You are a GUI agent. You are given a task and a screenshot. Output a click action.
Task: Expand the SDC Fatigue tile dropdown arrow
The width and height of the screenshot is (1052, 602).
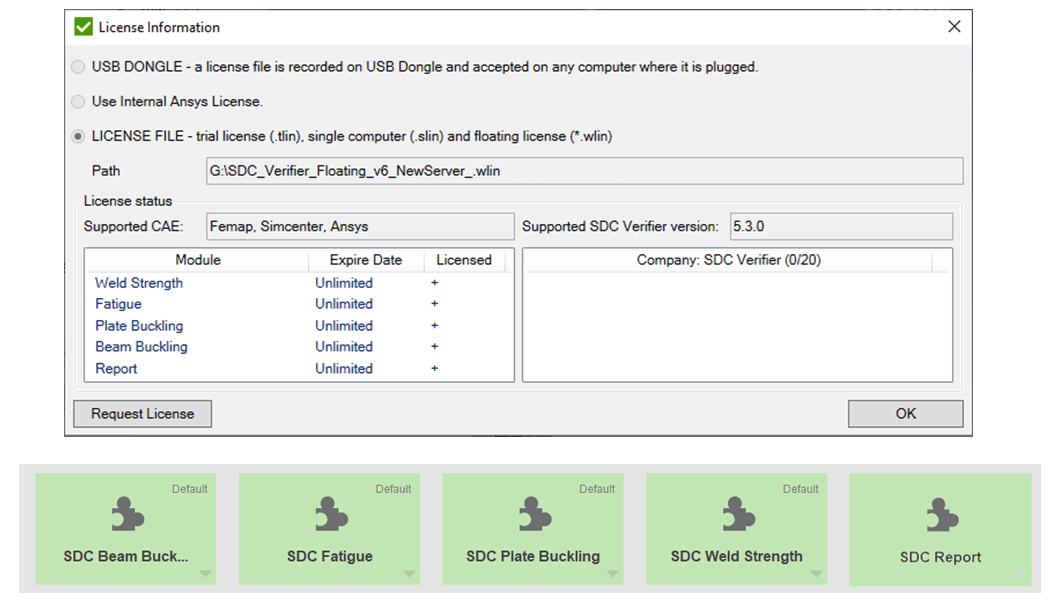click(409, 574)
